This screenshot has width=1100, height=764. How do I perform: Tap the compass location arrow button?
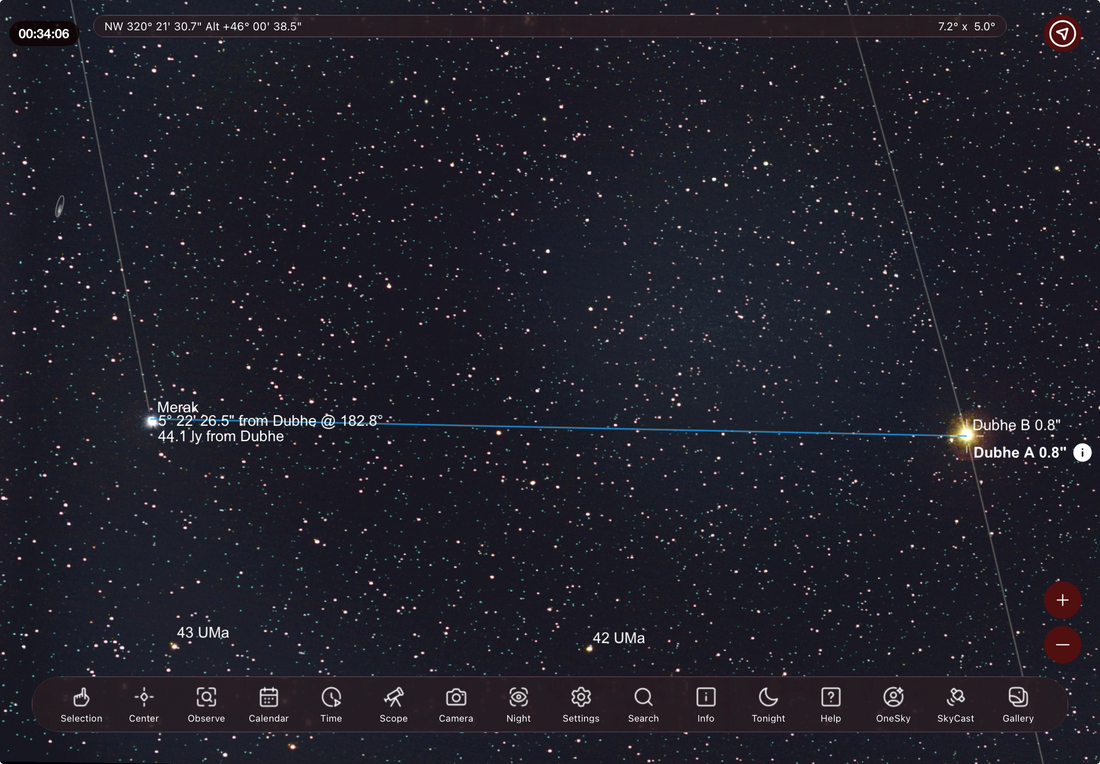click(x=1063, y=33)
